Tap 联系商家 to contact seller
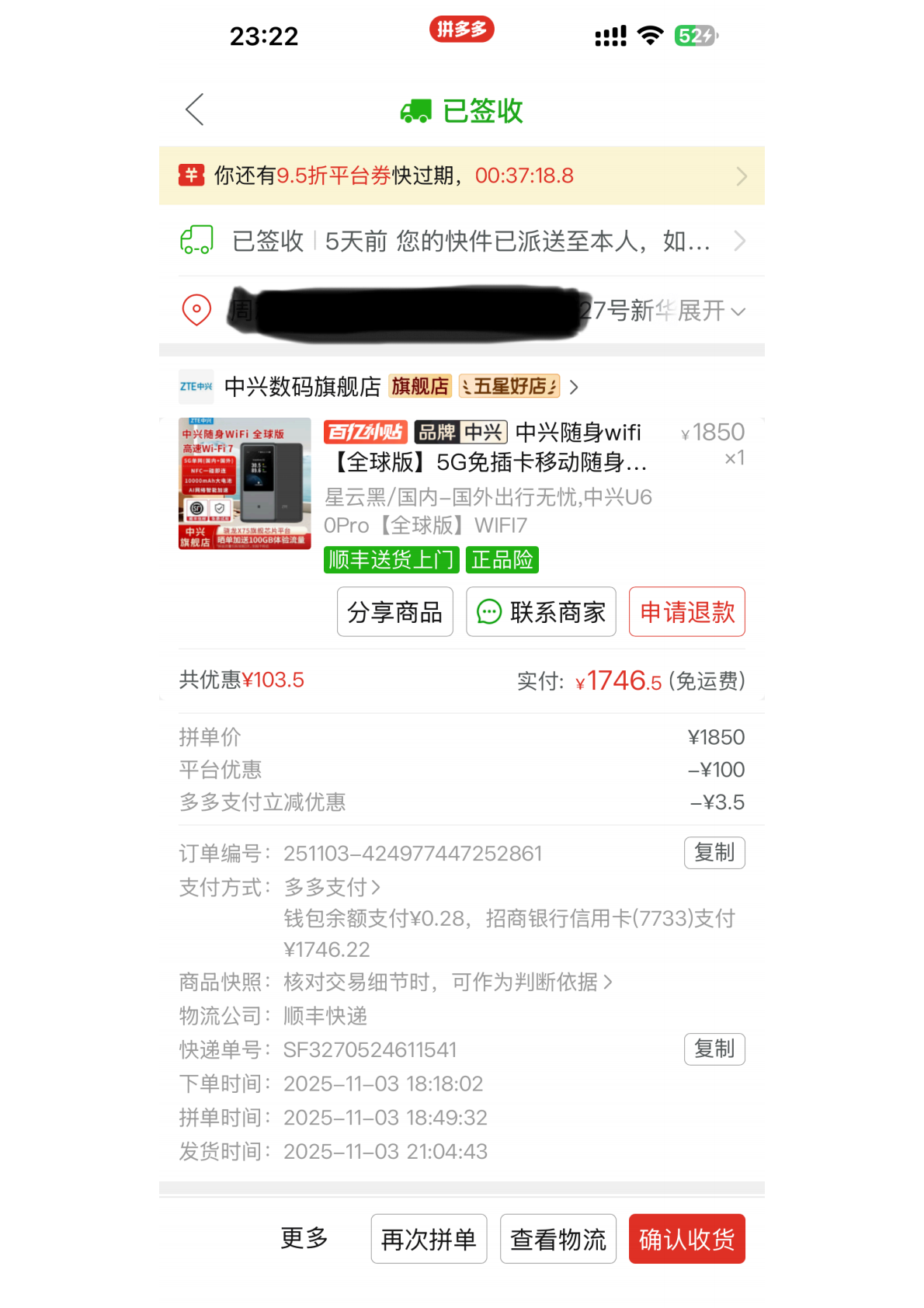The height and width of the screenshot is (1308, 924). coord(541,612)
